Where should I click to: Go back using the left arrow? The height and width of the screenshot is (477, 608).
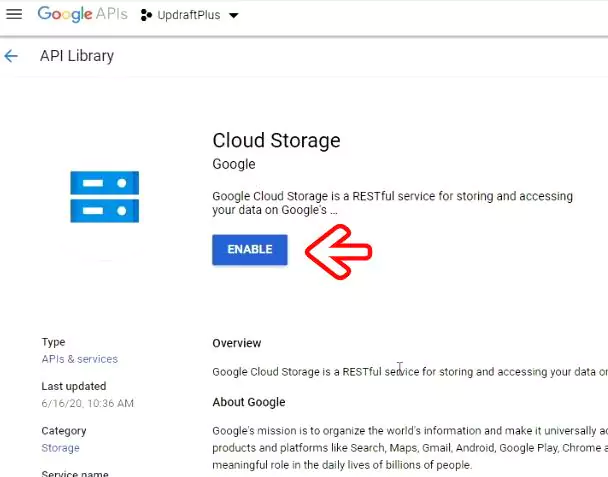[11, 56]
